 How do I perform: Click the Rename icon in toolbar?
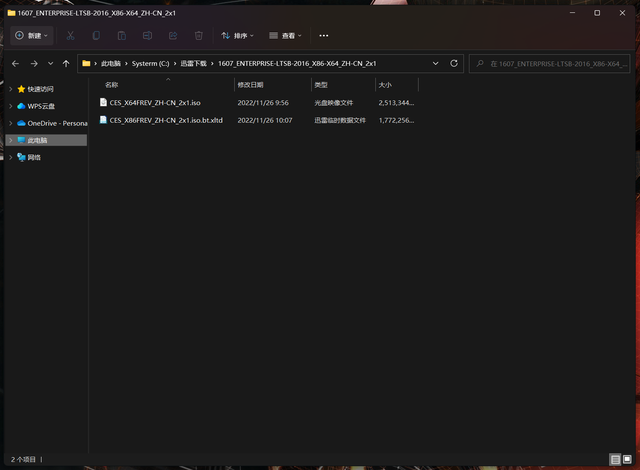(x=147, y=36)
